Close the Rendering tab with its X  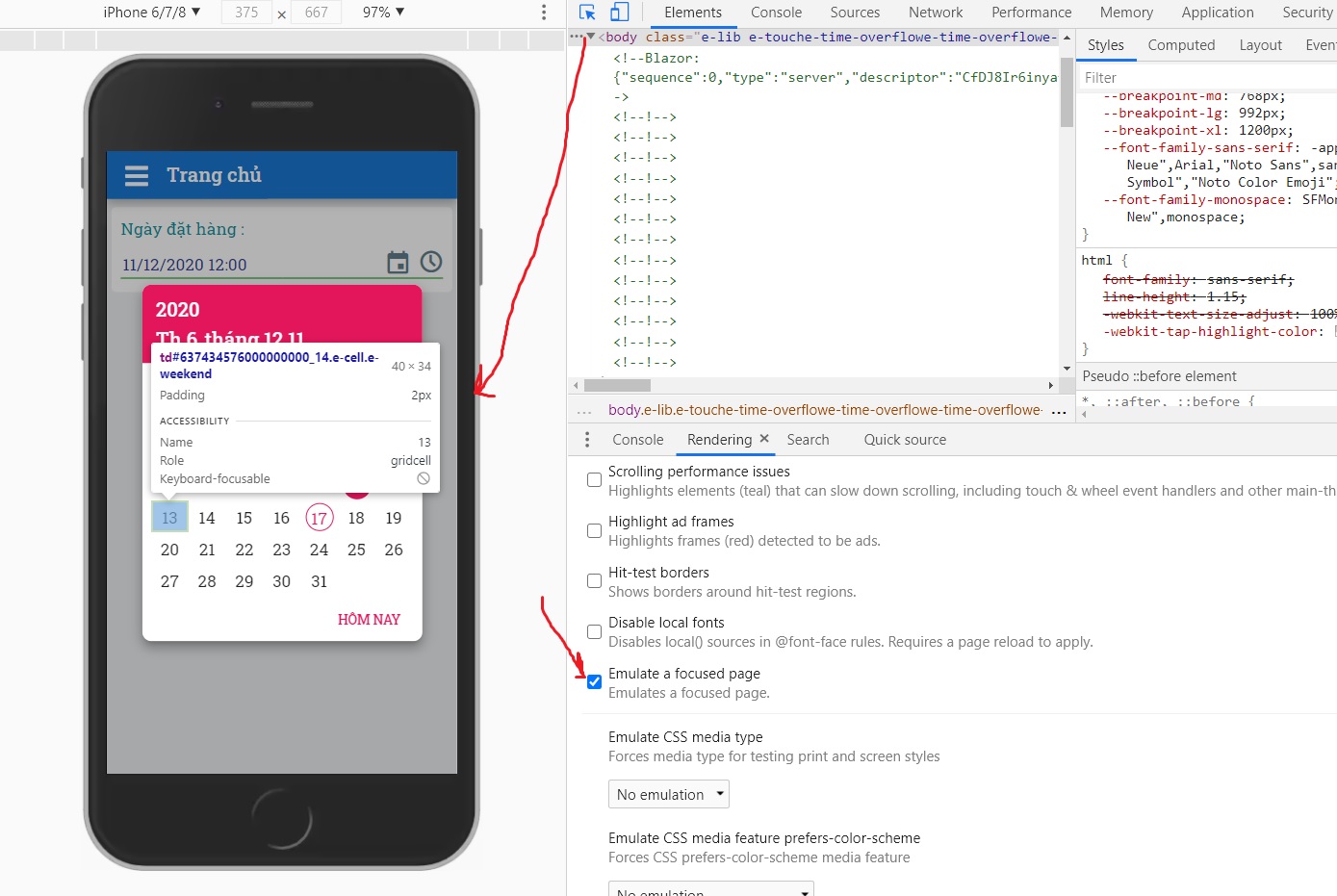(764, 439)
